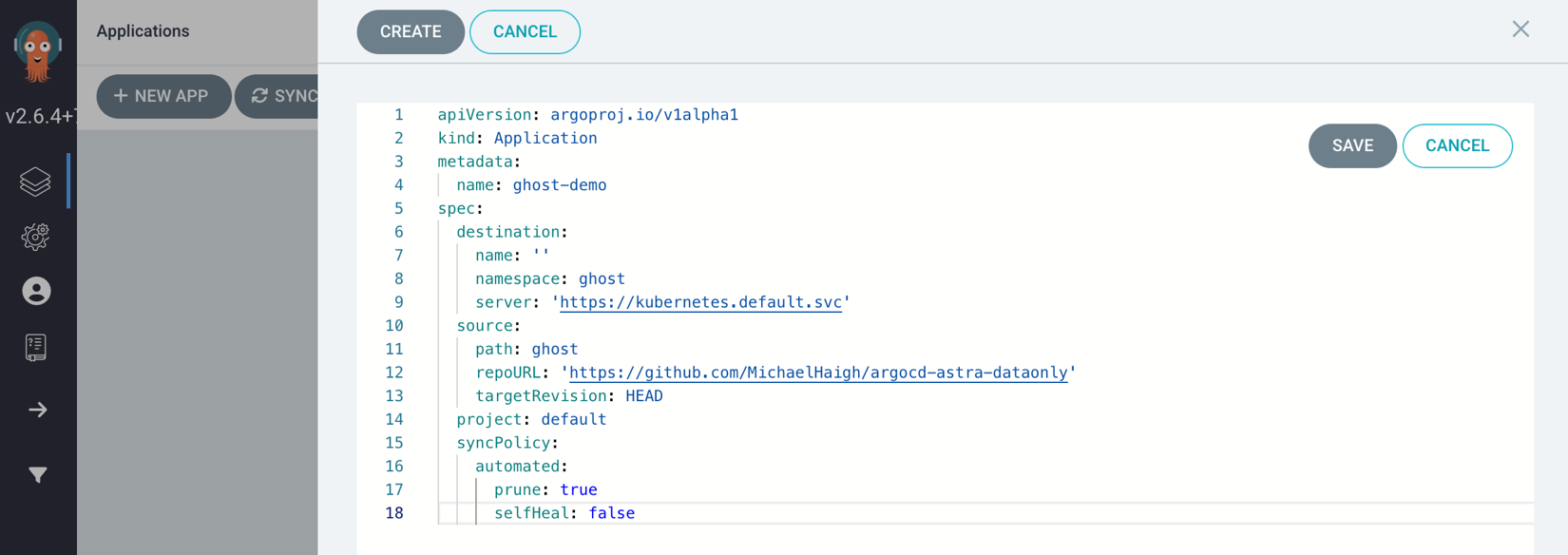Open the Documentation icon in sidebar
The image size is (1568, 555).
(x=36, y=347)
